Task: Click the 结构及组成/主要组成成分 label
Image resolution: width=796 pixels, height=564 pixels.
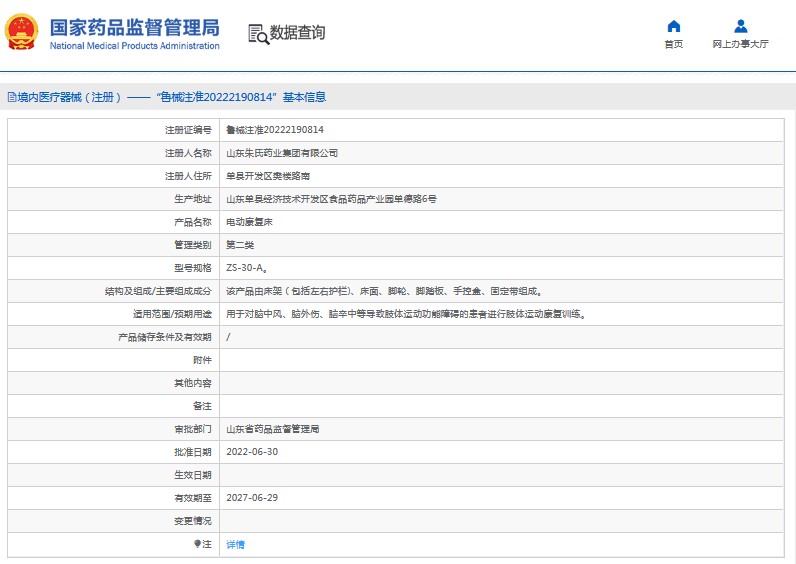Action: pyautogui.click(x=158, y=291)
